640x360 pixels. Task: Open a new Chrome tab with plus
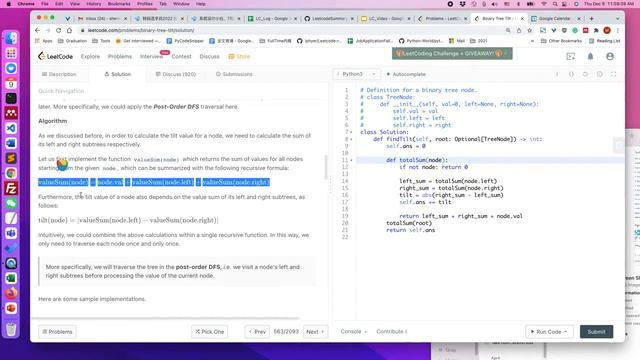point(591,18)
